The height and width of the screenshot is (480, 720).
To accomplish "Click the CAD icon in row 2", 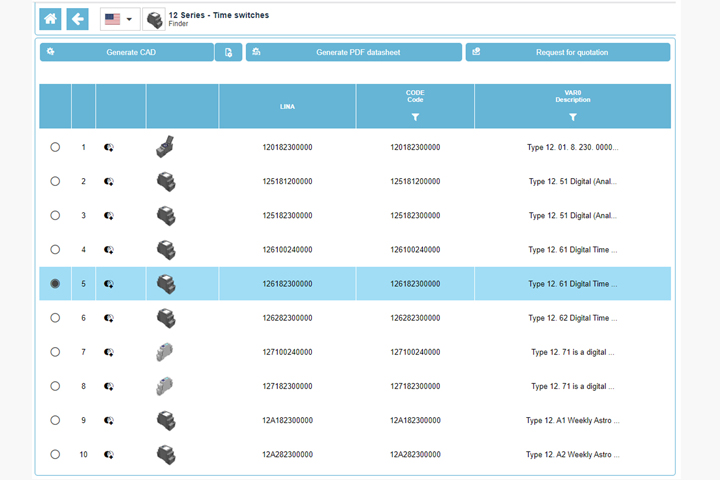I will point(109,182).
